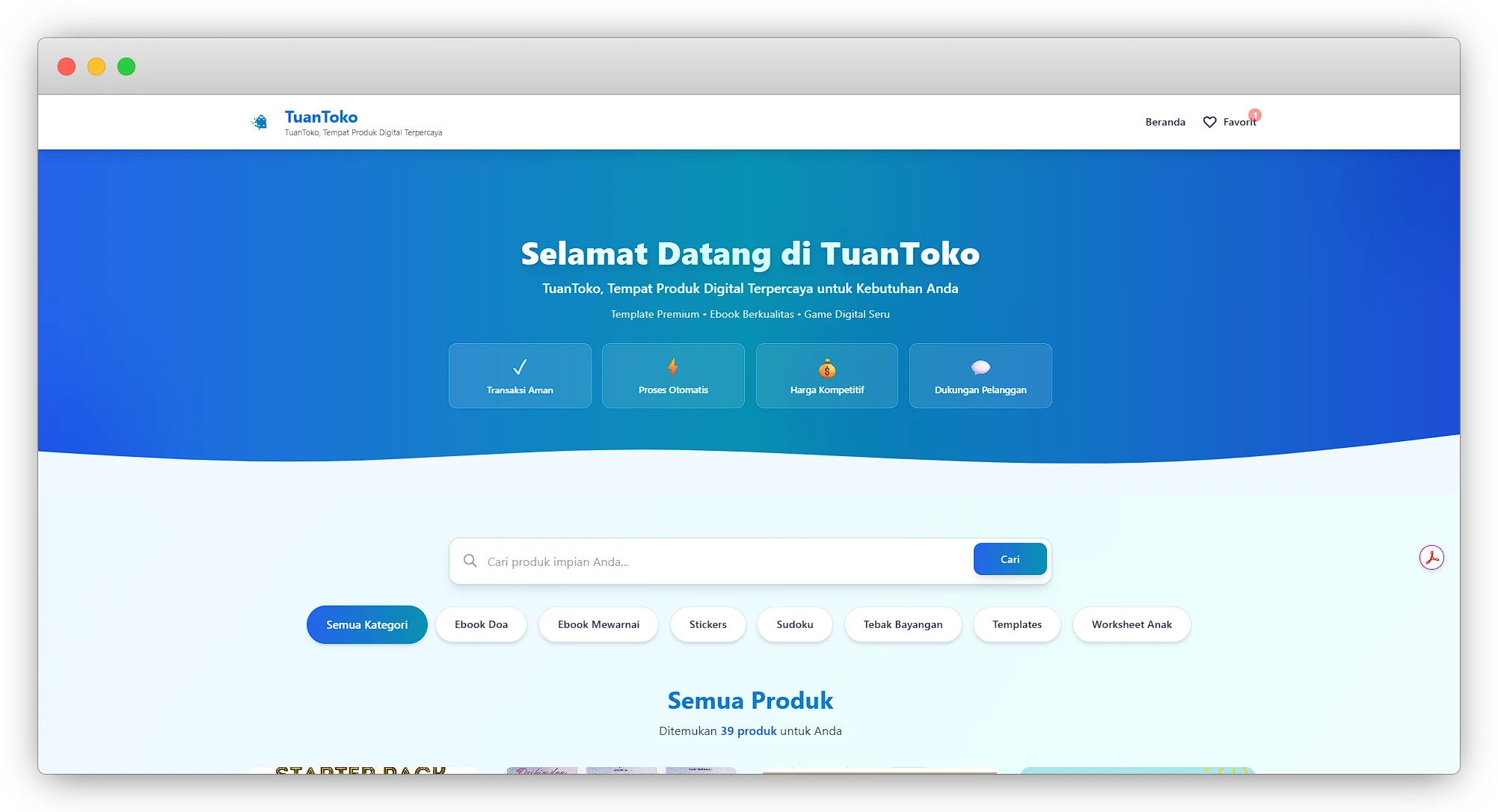
Task: Open favorites by clicking the heart icon
Action: coord(1209,122)
